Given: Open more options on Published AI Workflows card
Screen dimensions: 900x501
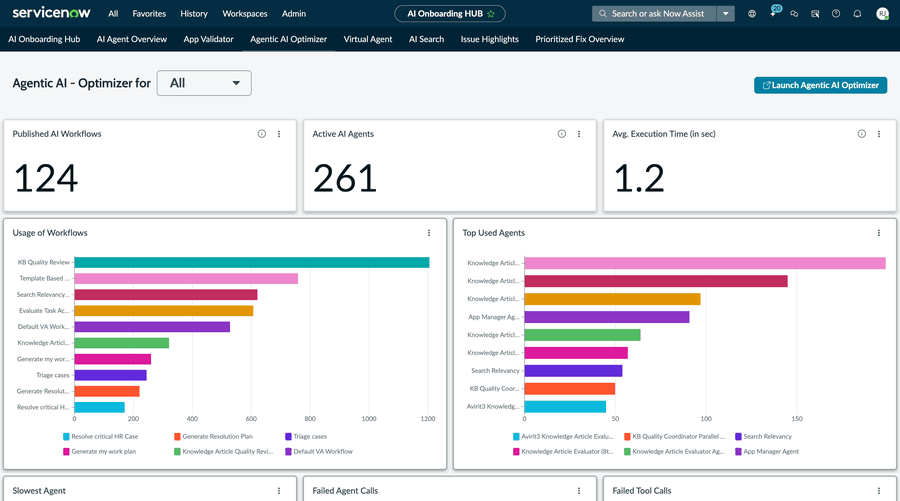Looking at the screenshot, I should tap(279, 134).
